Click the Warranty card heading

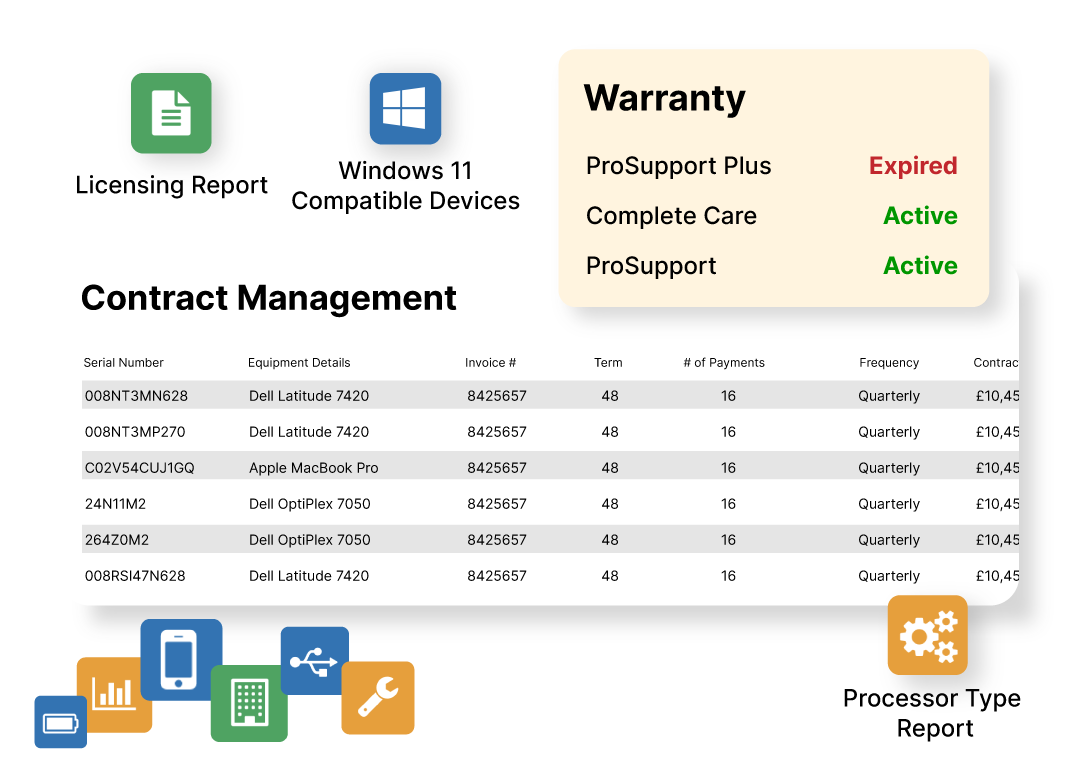pos(665,98)
